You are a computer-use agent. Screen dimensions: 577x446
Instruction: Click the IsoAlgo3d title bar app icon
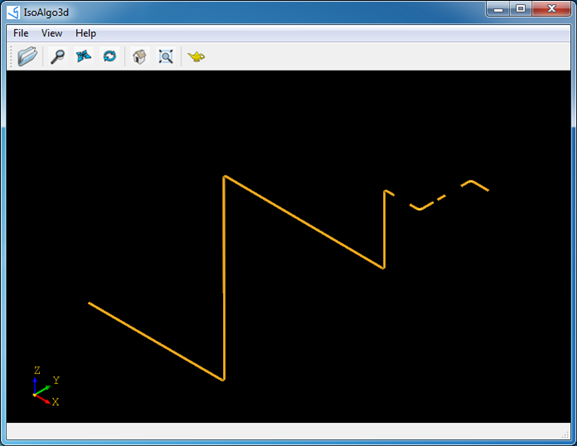point(14,12)
